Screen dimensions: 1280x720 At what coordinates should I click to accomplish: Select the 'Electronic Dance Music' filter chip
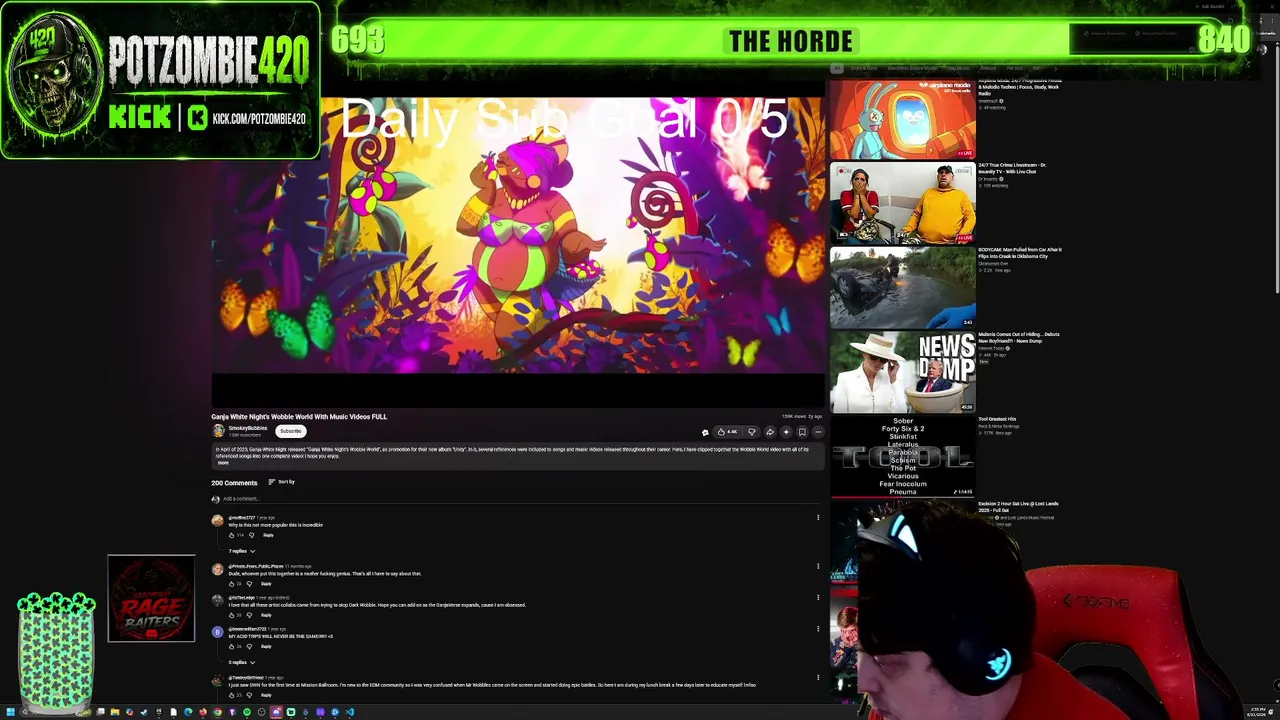tap(915, 68)
